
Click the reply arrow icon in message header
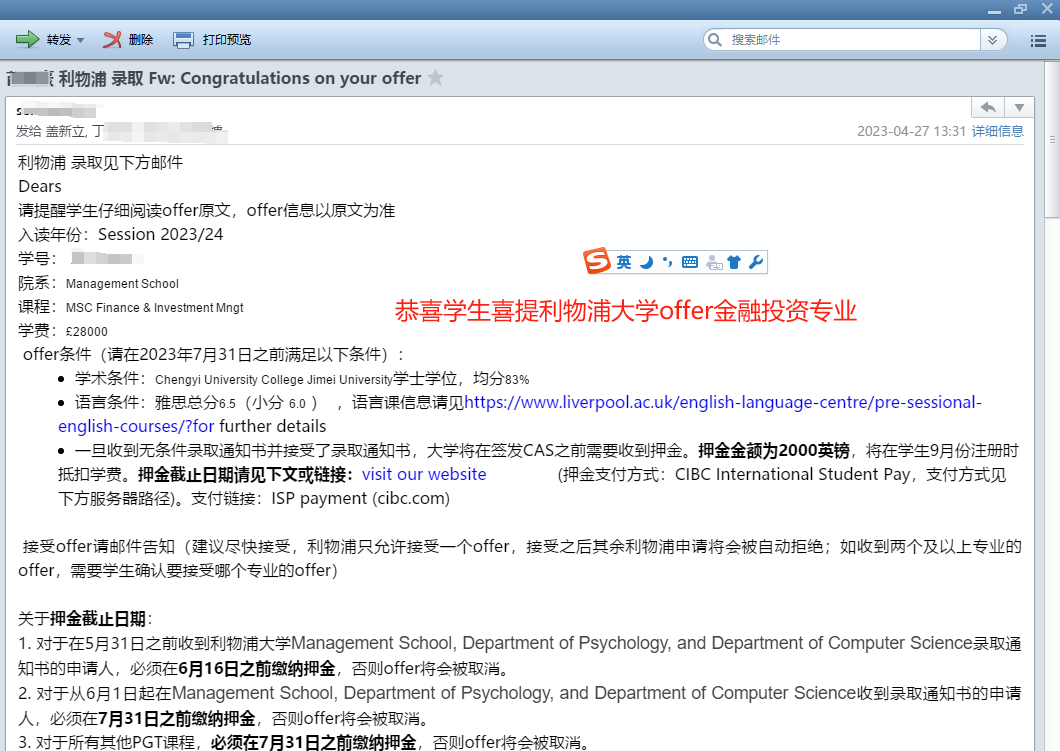(x=987, y=107)
